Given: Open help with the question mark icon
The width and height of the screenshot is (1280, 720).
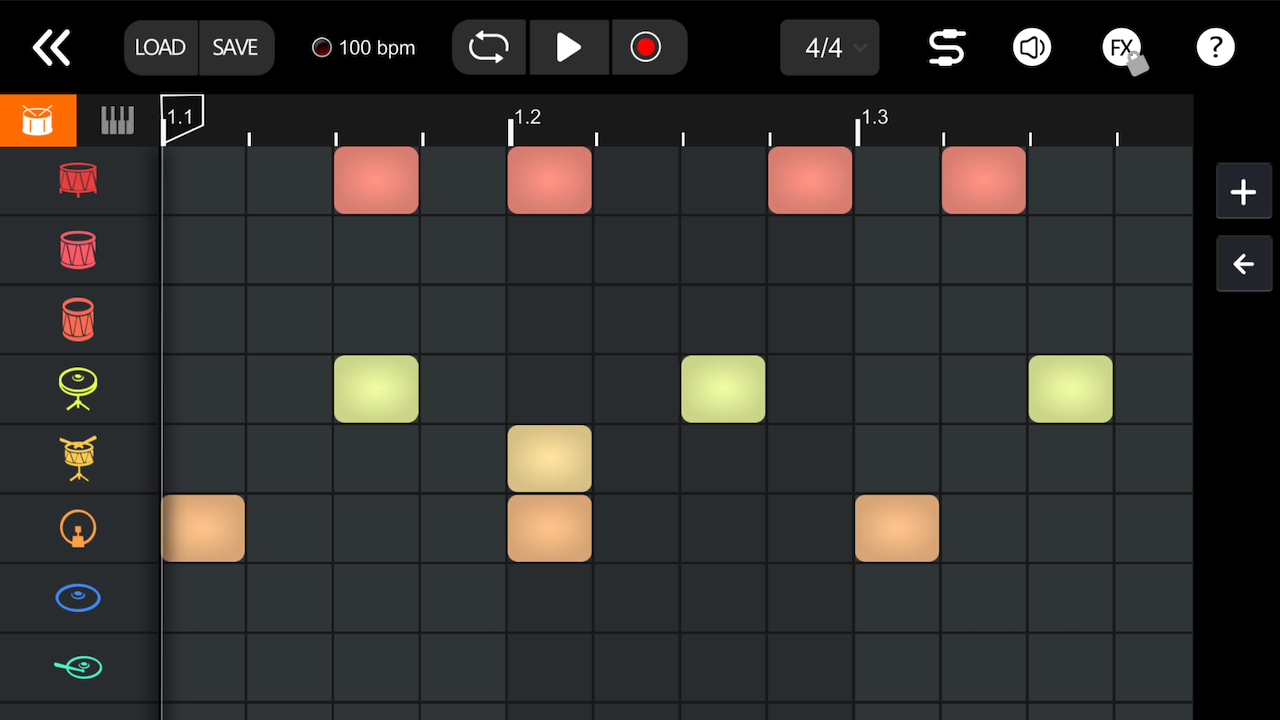Looking at the screenshot, I should pyautogui.click(x=1215, y=47).
